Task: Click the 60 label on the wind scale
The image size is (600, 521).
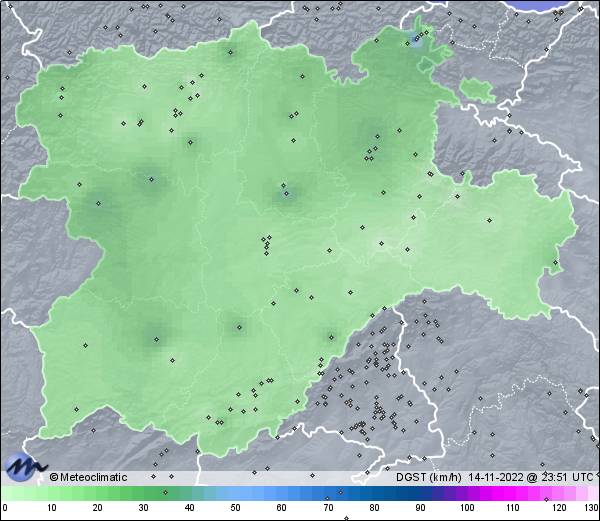Action: pos(282,508)
